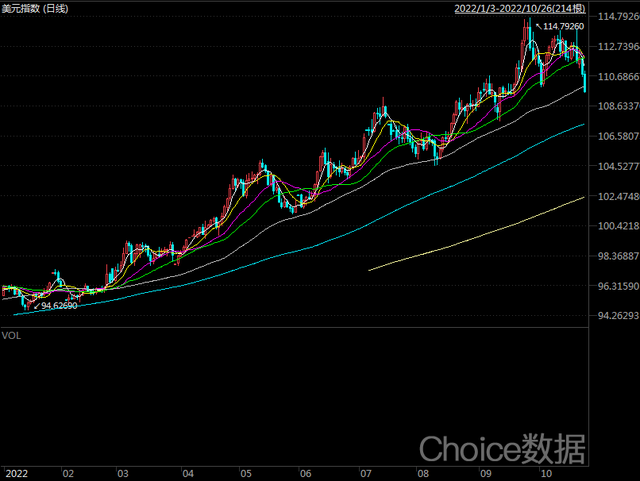Click the 美元指数 (日线) chart title
Viewport: 640px width, 481px height.
[35, 8]
